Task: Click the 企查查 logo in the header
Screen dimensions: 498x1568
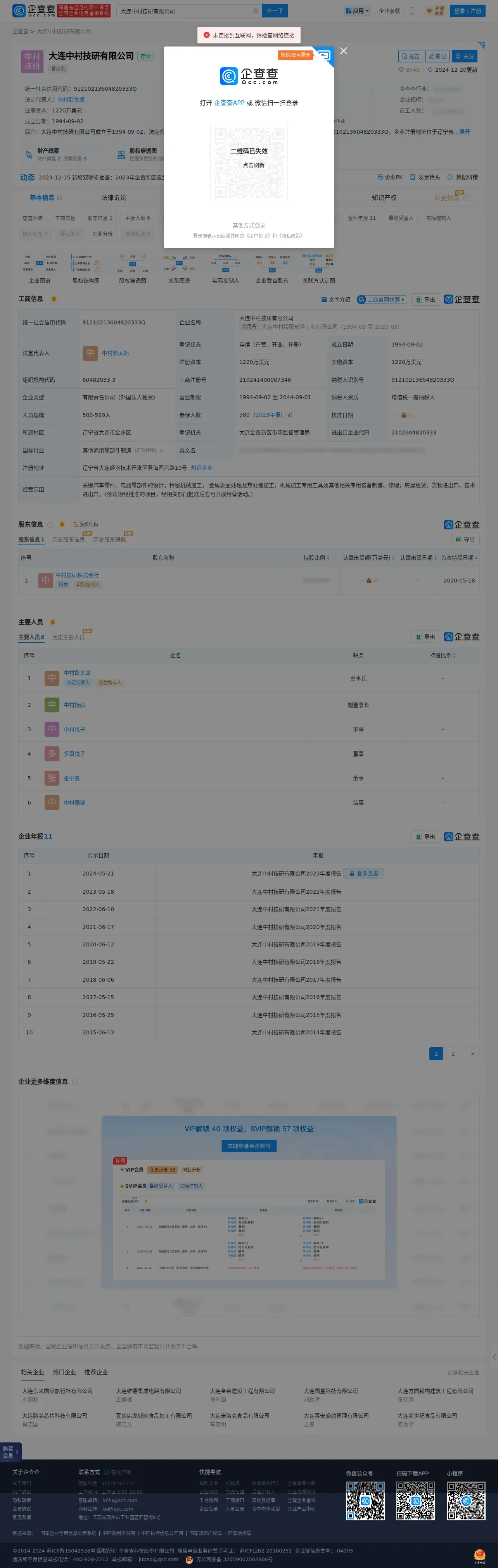Action: pos(34,11)
